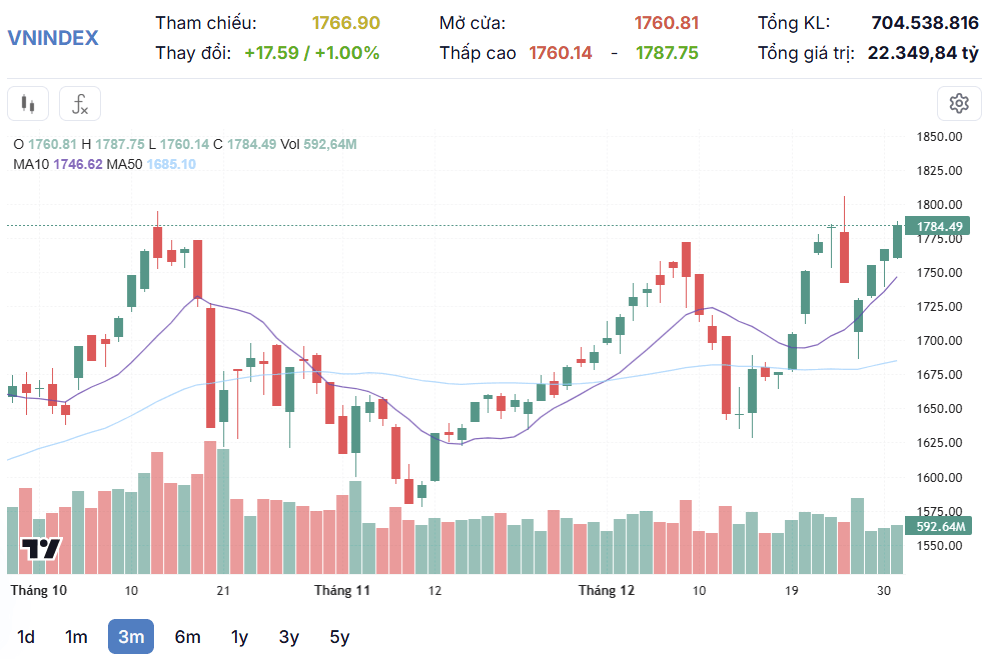
Task: Click the 1784.49 current price label
Action: pyautogui.click(x=939, y=227)
